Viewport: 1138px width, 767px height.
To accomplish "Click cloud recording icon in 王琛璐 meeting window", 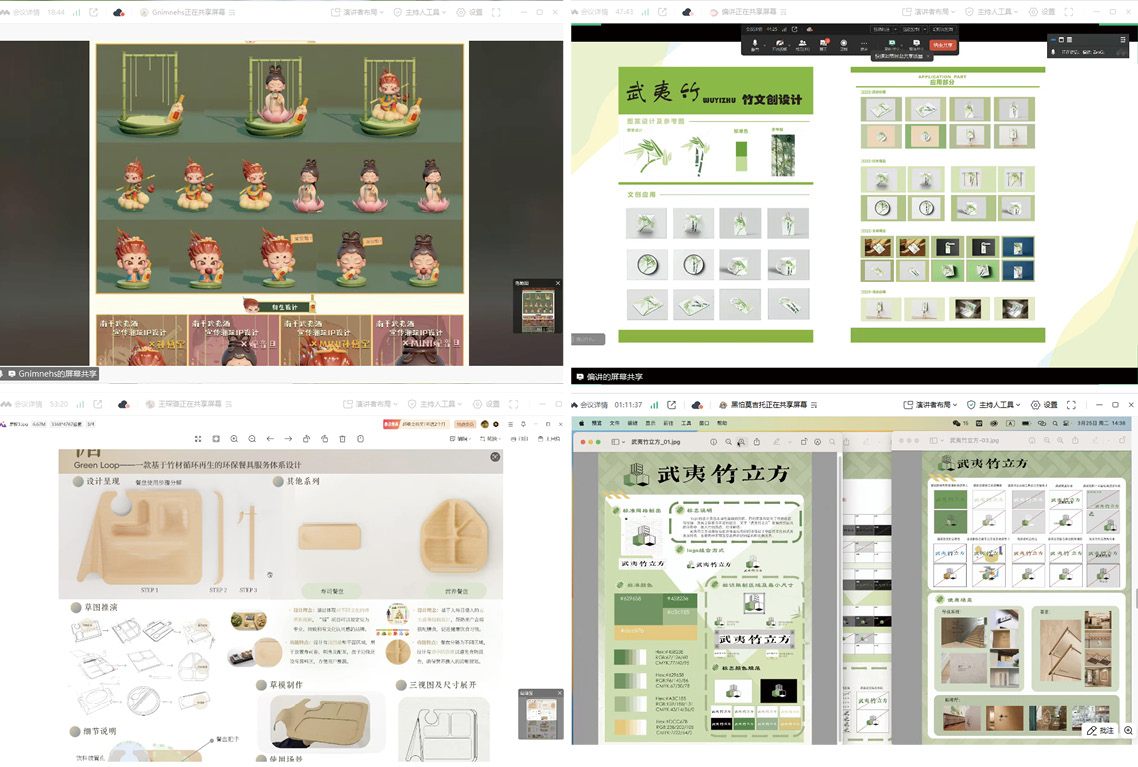I will click(123, 405).
